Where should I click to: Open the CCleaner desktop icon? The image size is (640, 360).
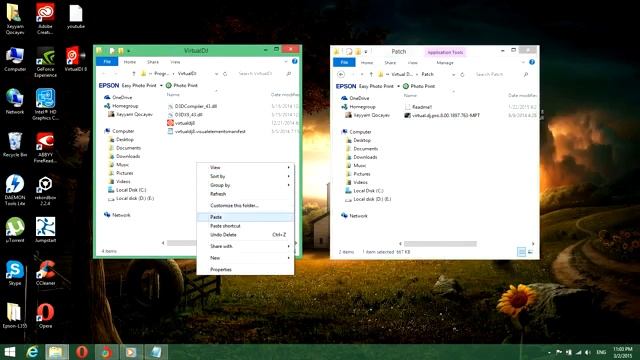point(45,272)
